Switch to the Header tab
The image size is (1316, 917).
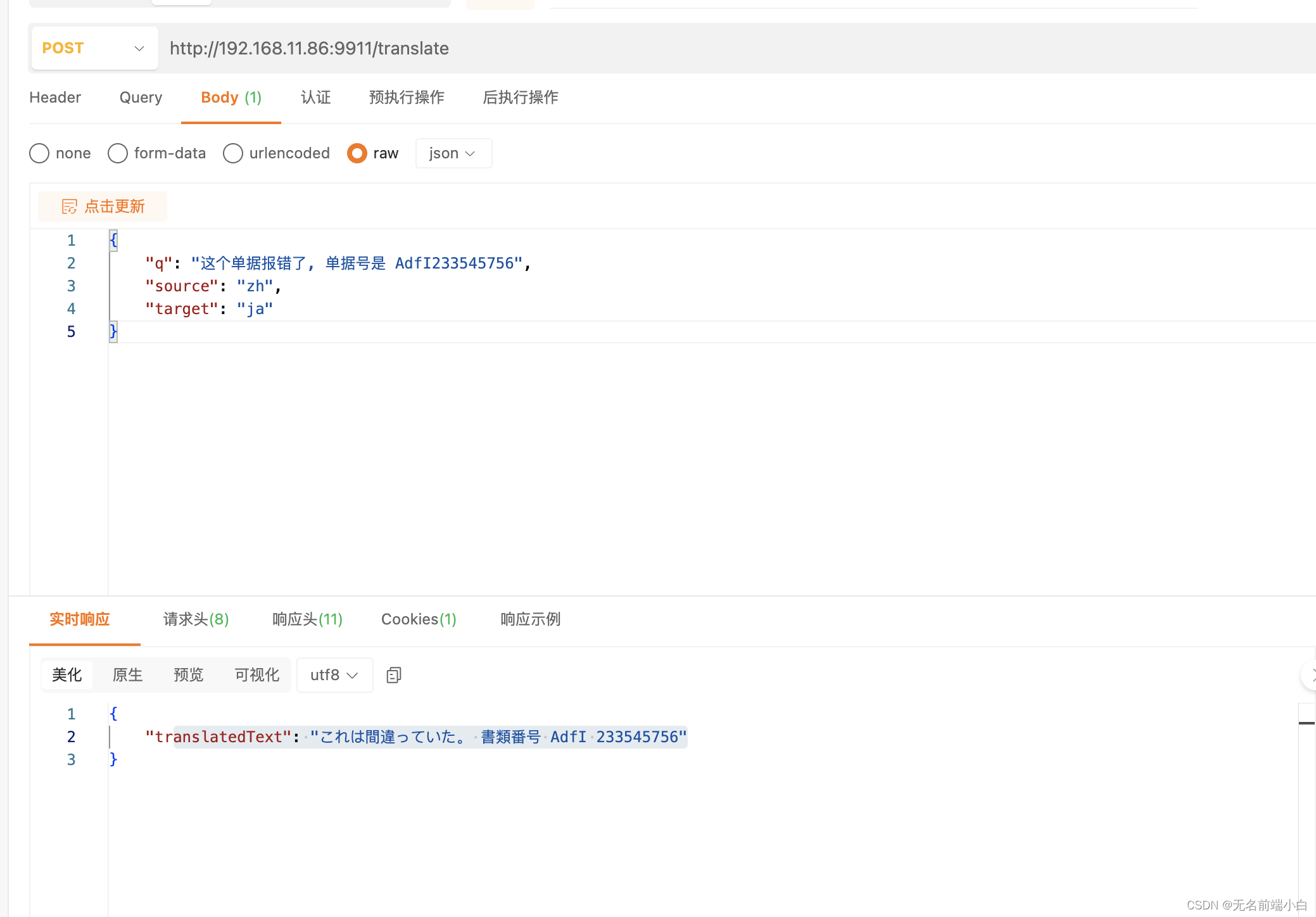coord(55,98)
